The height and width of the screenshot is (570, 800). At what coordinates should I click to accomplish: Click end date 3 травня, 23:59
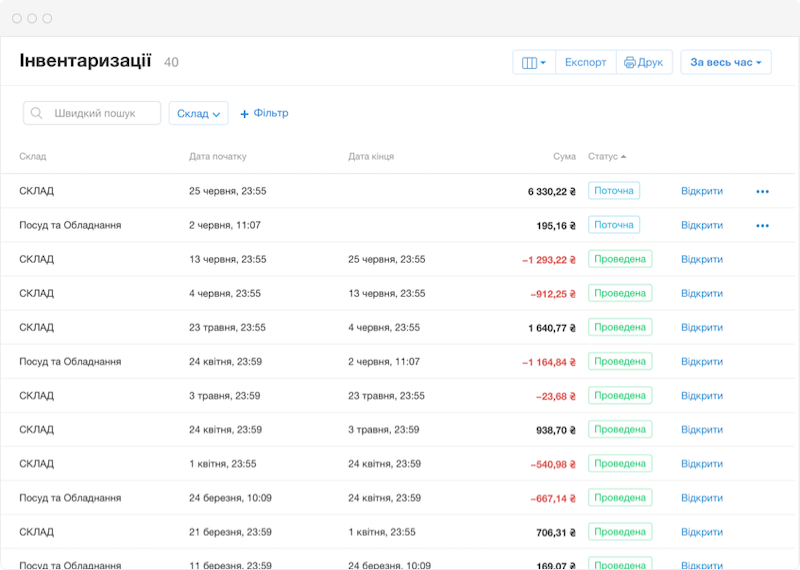coord(384,430)
